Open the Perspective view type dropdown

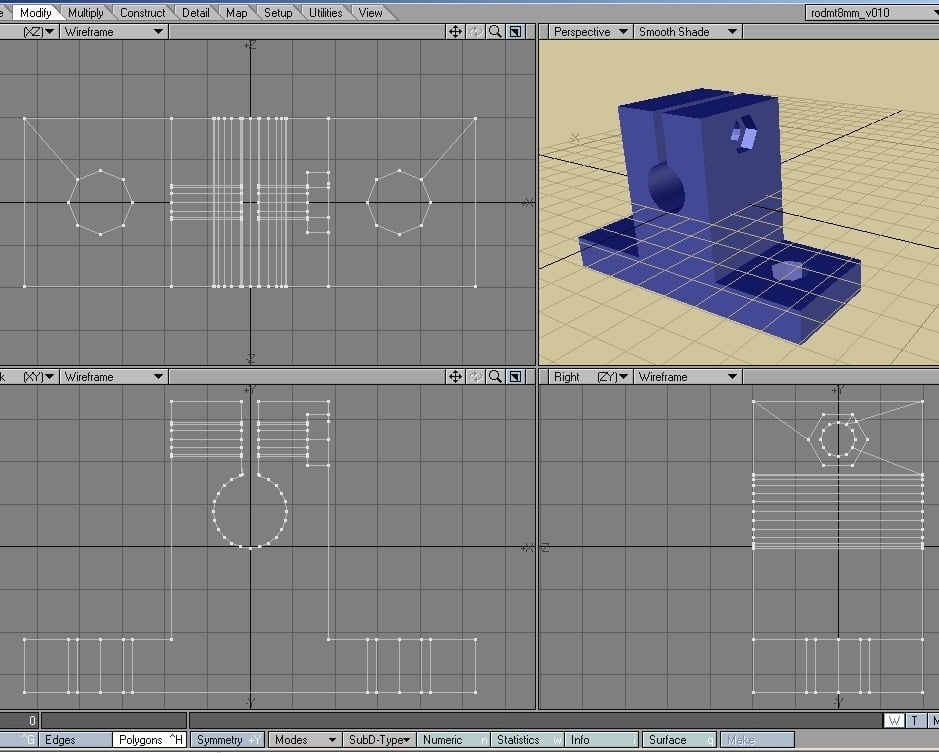click(590, 32)
